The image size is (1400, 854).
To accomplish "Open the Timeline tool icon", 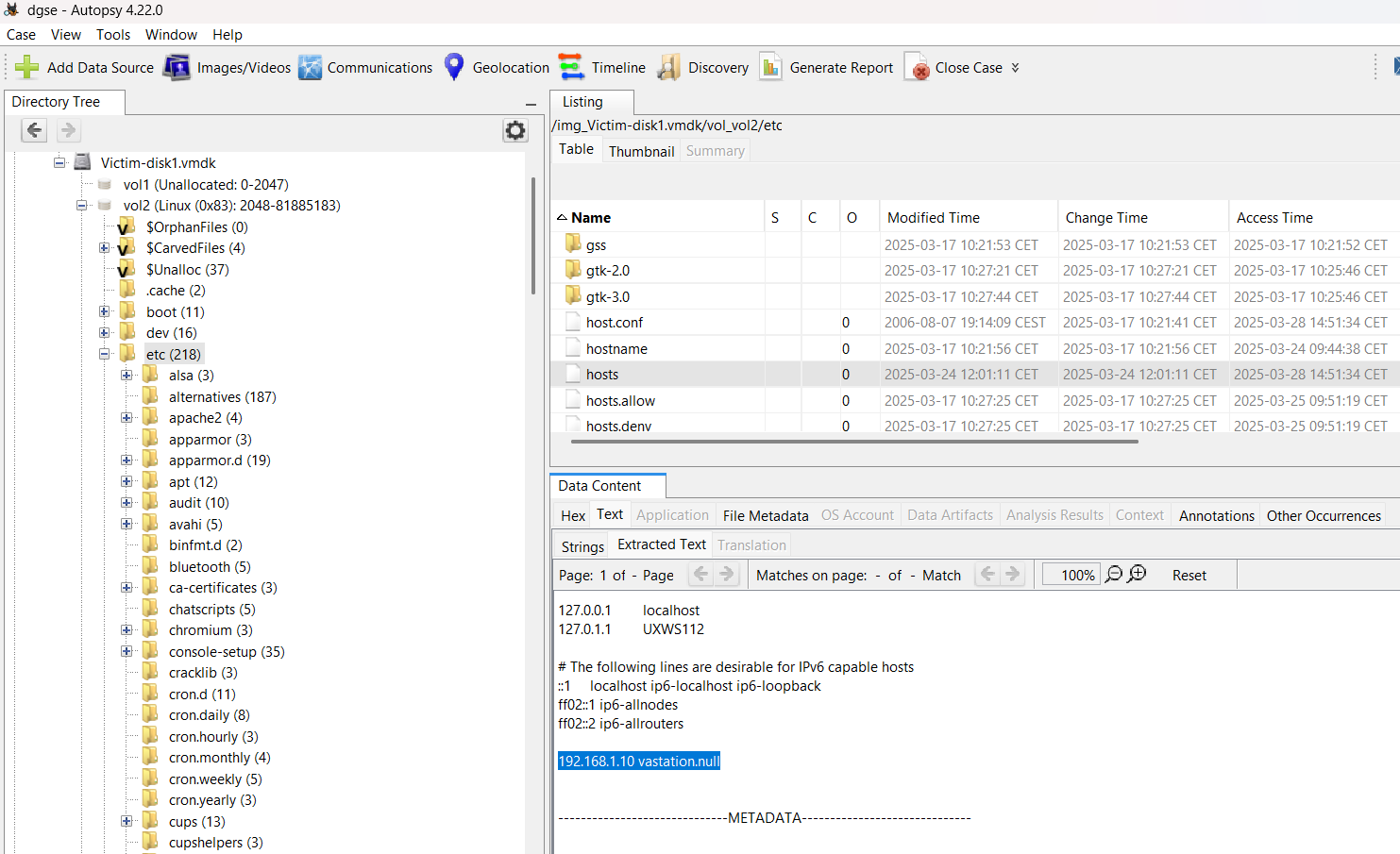I will [x=571, y=67].
